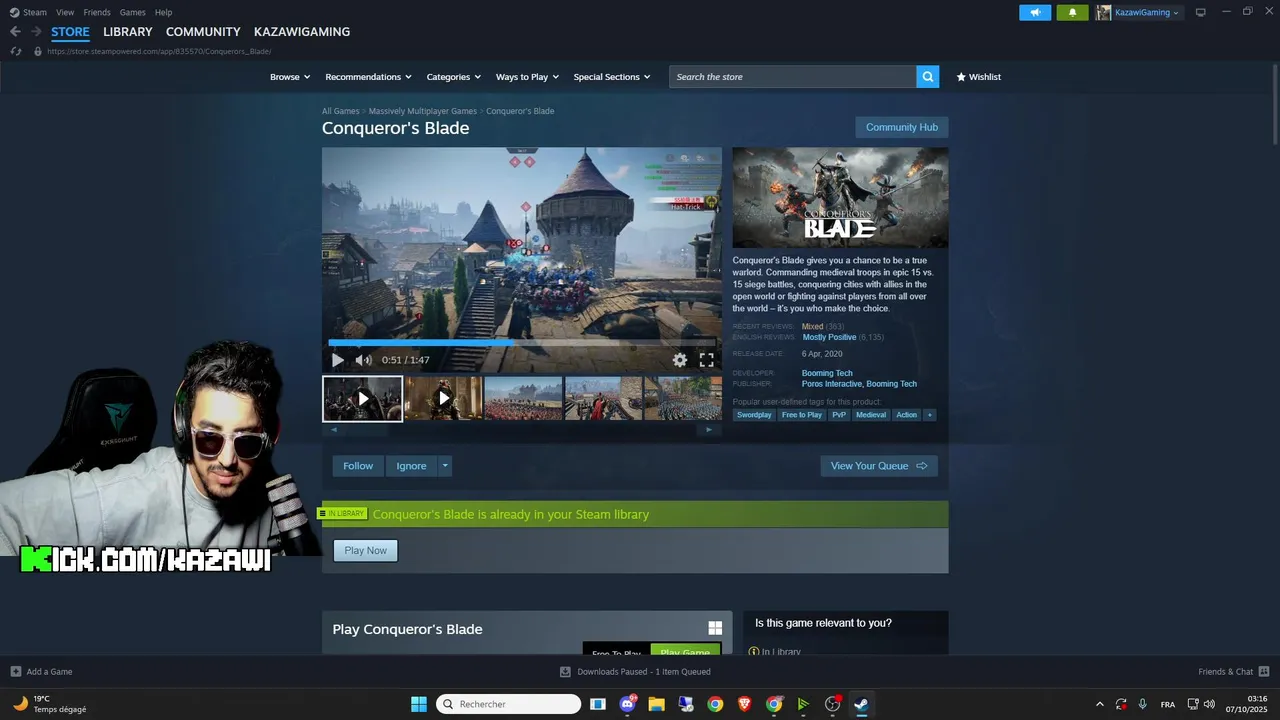Expand the Browse dropdown
The height and width of the screenshot is (720, 1280).
point(290,77)
